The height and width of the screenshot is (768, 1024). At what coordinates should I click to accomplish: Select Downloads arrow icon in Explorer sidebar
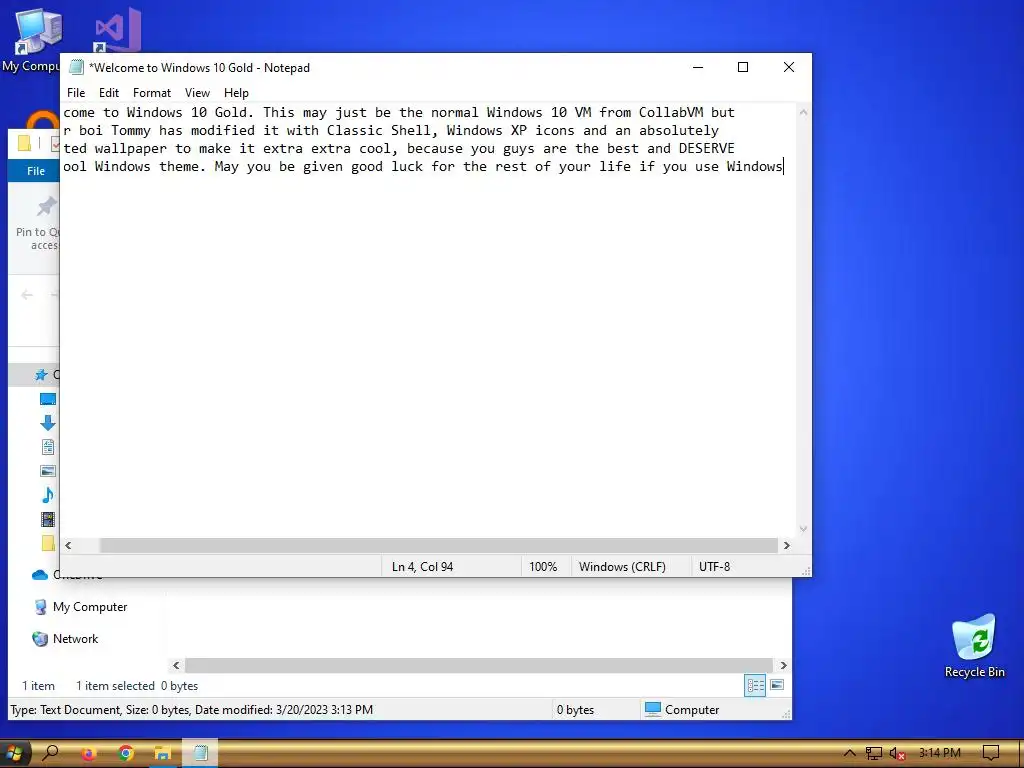click(x=48, y=423)
